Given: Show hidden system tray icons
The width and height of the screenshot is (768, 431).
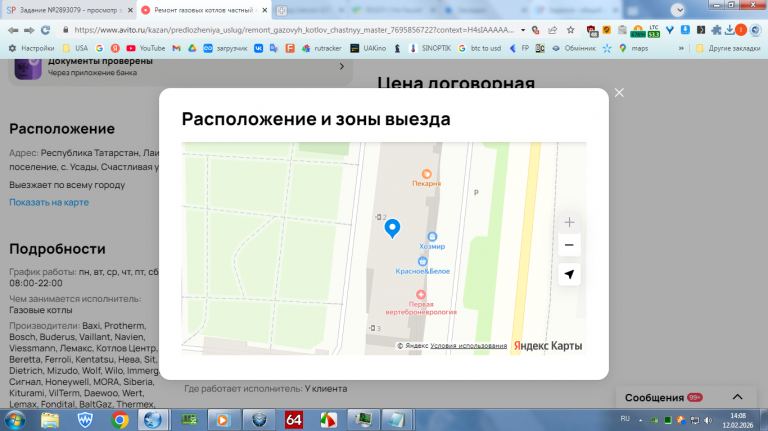Looking at the screenshot, I should 640,420.
